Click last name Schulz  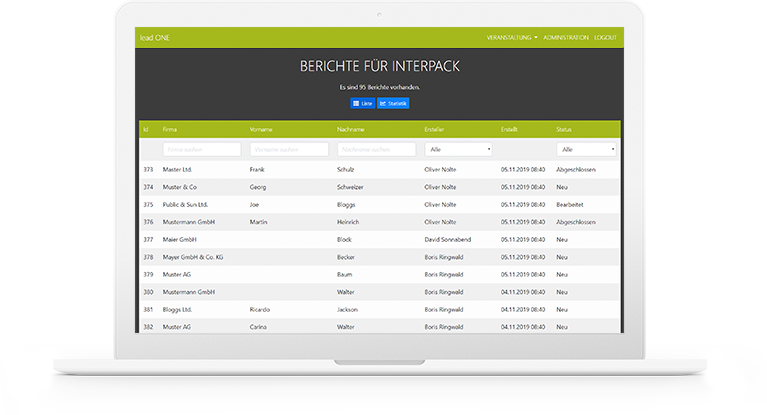[x=345, y=170]
